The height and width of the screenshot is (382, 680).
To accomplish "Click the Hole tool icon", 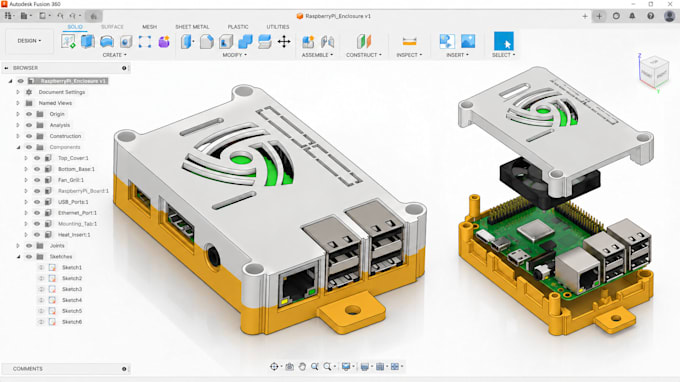I will [x=126, y=42].
